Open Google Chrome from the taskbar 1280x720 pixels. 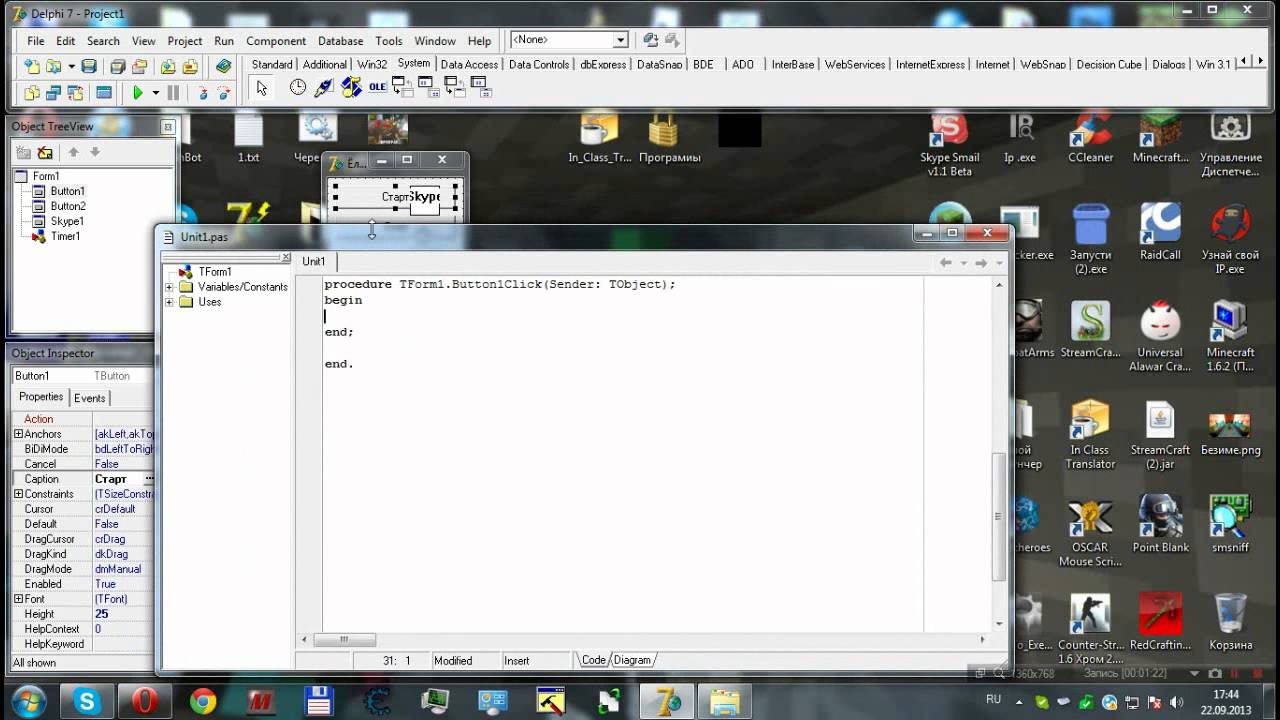[203, 702]
